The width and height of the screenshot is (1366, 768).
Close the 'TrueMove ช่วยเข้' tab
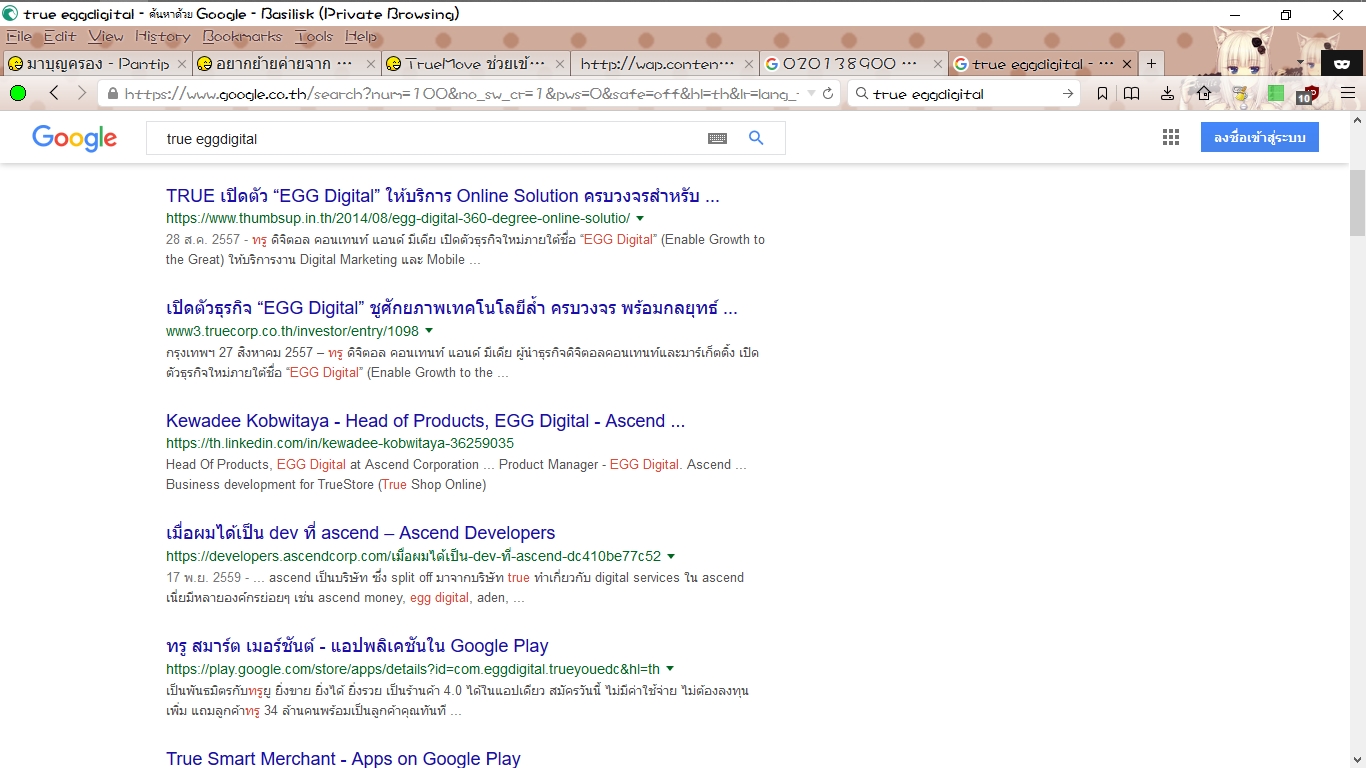pyautogui.click(x=560, y=64)
